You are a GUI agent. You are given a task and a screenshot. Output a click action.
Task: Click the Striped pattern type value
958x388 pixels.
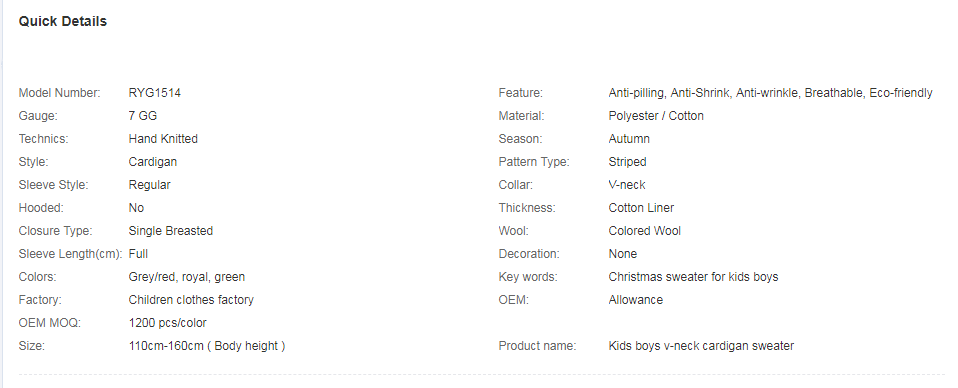click(x=627, y=162)
